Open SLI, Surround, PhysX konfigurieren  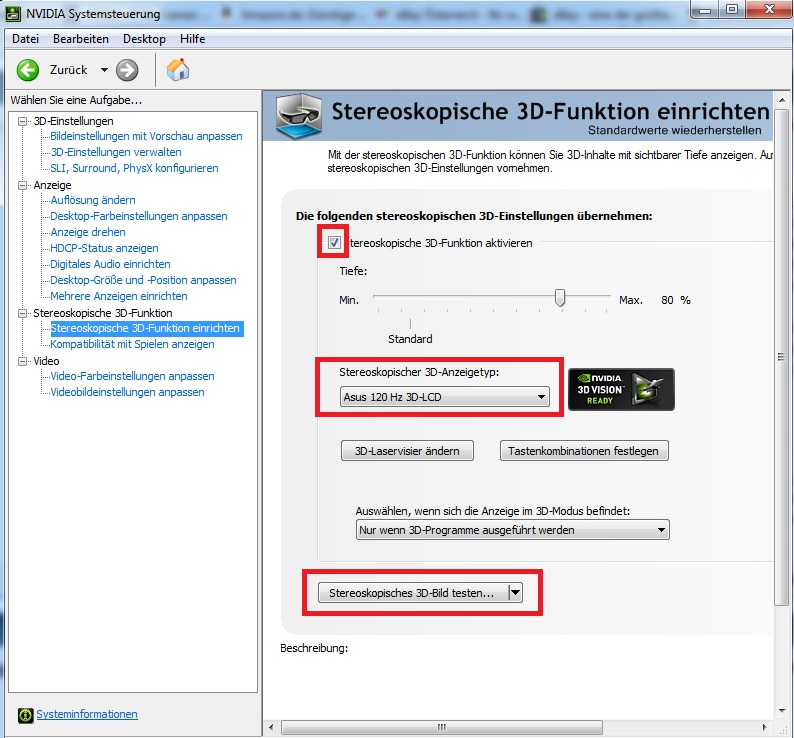pos(134,168)
